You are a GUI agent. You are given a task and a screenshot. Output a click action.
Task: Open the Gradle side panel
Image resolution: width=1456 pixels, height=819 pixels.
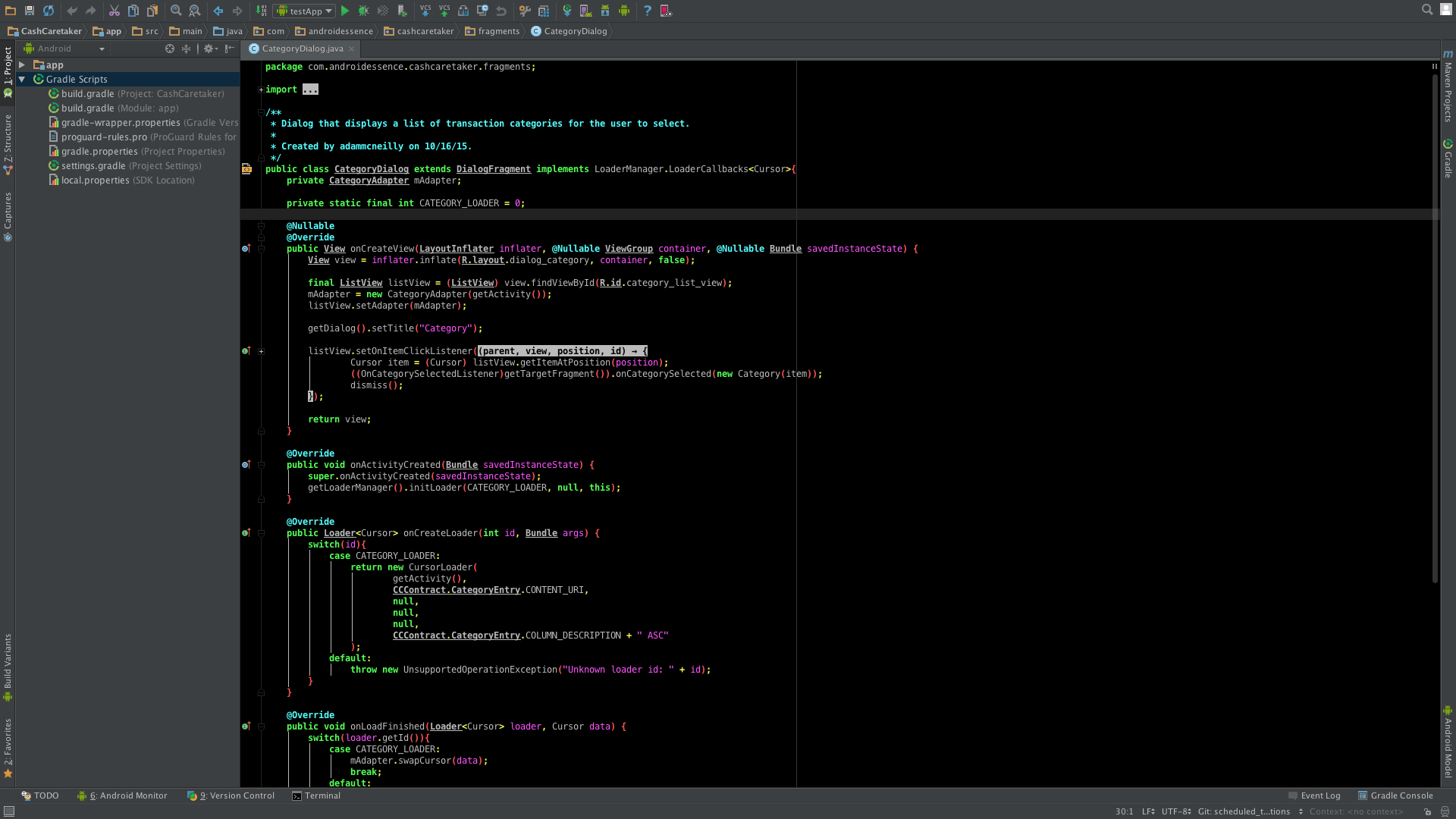click(x=1448, y=159)
